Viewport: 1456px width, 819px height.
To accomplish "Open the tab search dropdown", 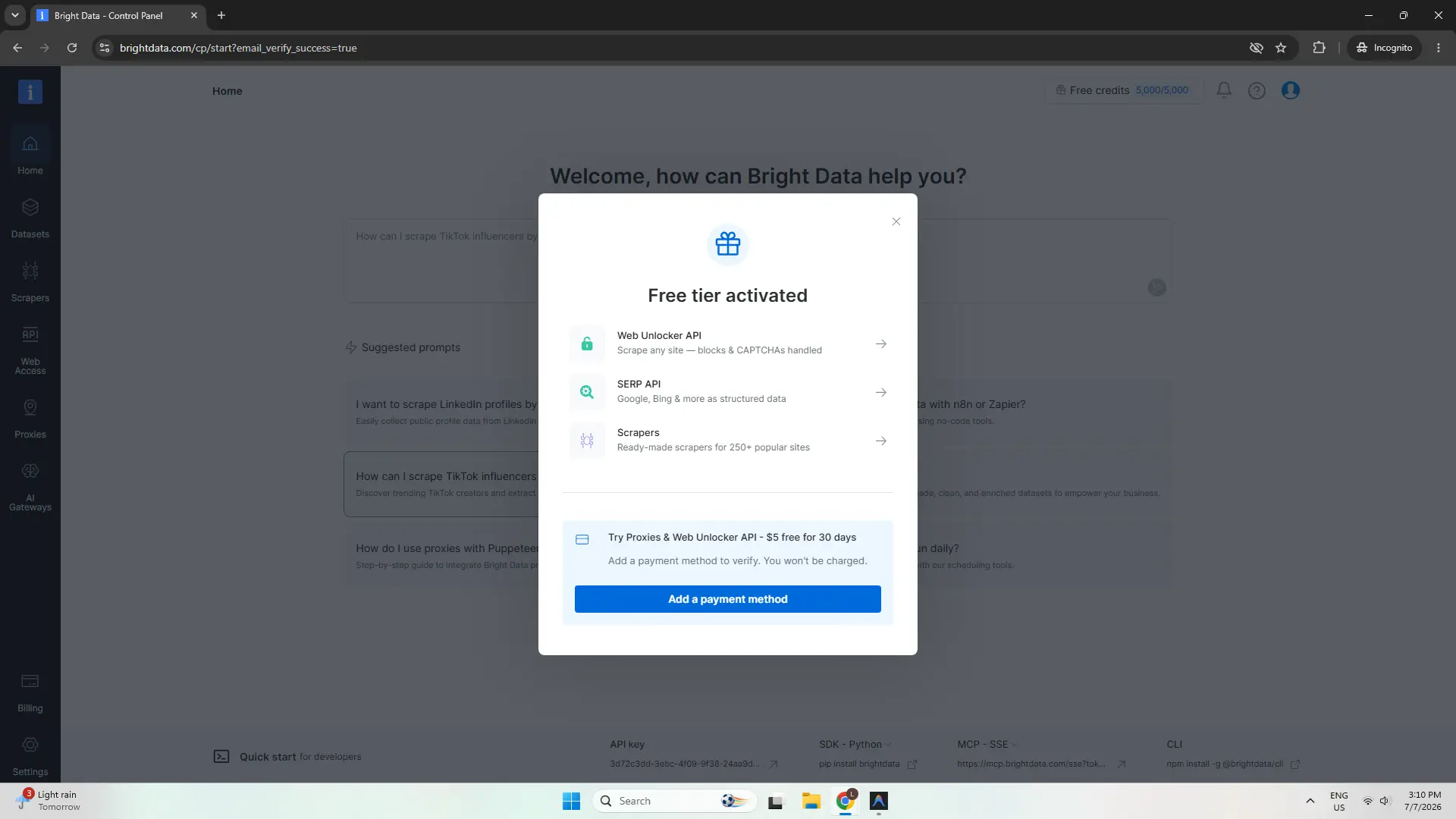I will click(14, 15).
